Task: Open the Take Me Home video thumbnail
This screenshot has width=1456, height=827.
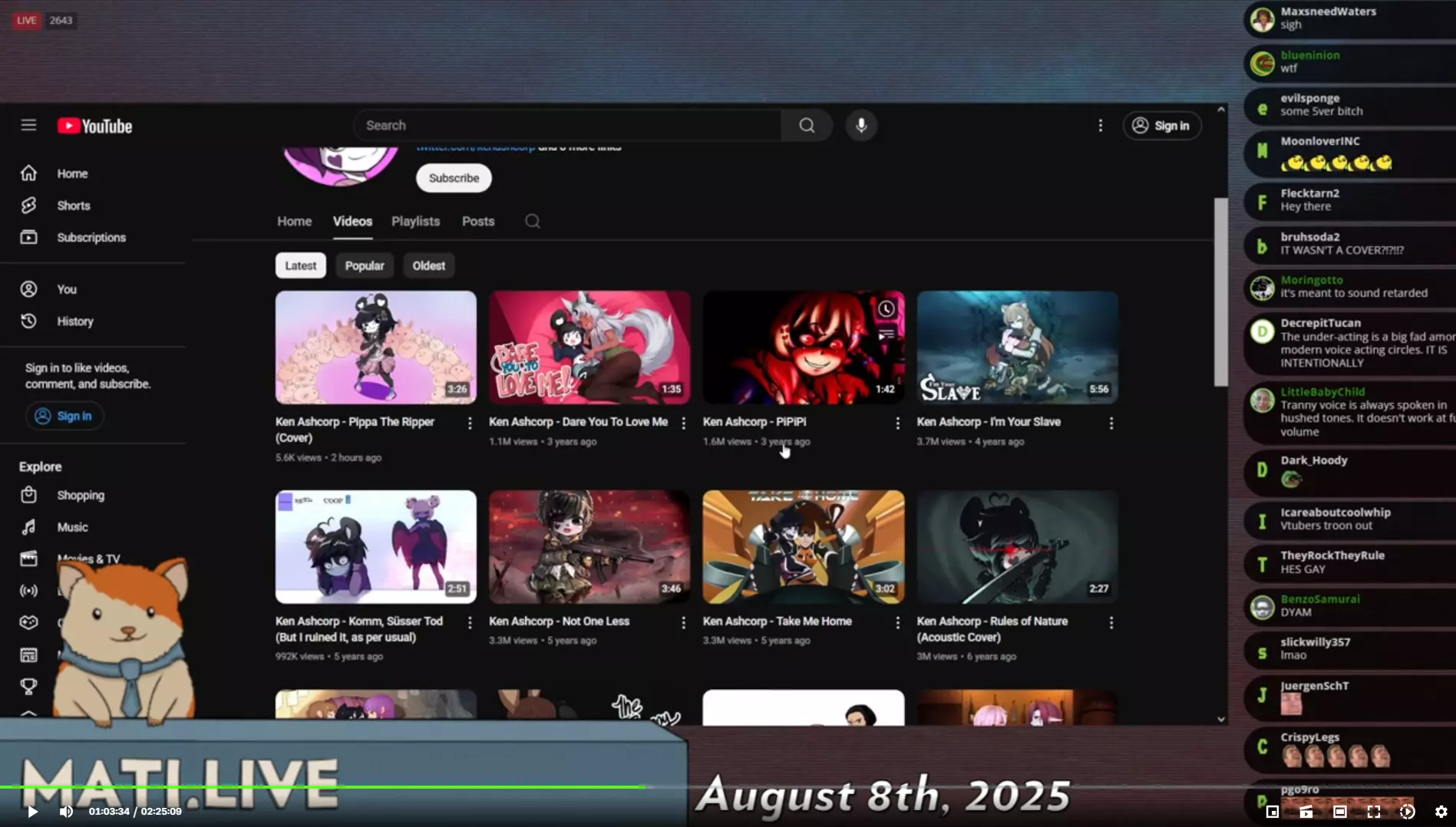Action: pos(803,547)
